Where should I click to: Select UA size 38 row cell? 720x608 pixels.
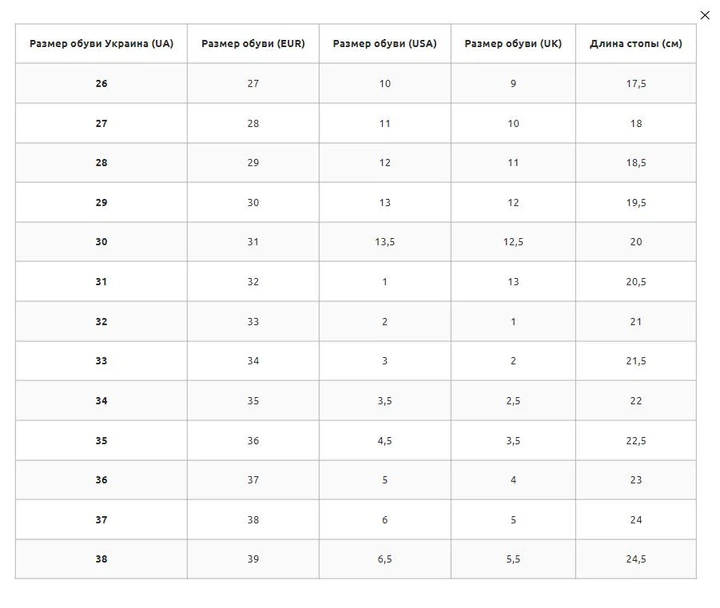(101, 559)
